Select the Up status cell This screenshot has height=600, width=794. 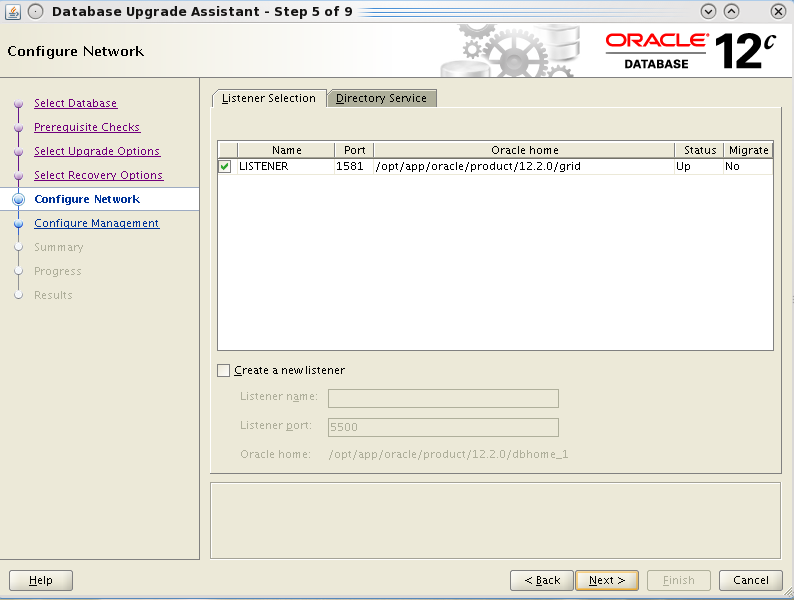click(699, 166)
